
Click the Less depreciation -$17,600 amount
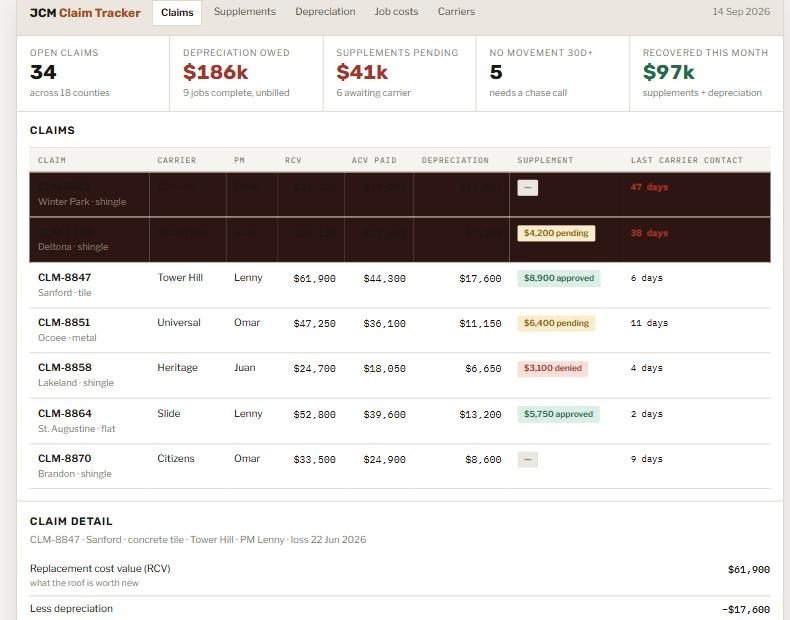[x=746, y=609]
